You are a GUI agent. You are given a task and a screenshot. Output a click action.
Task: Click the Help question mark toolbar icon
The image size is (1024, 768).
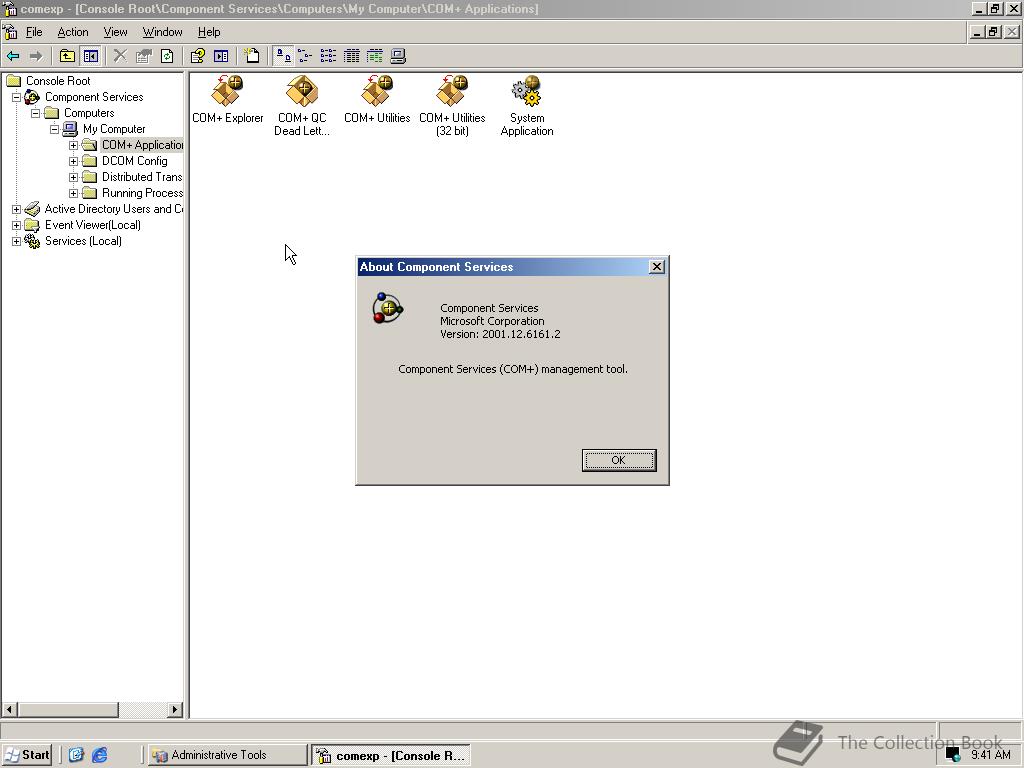pos(197,56)
